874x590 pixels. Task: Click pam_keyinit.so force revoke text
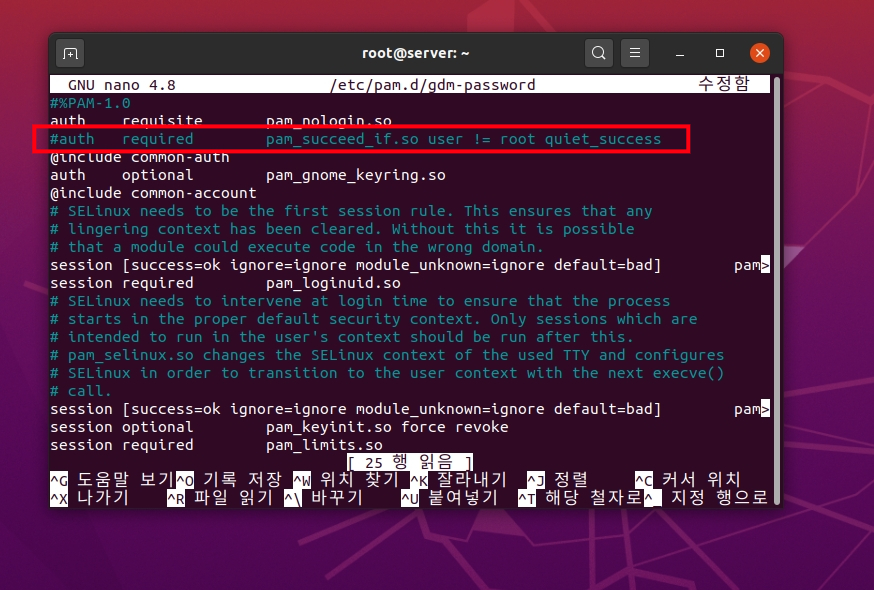(x=387, y=427)
